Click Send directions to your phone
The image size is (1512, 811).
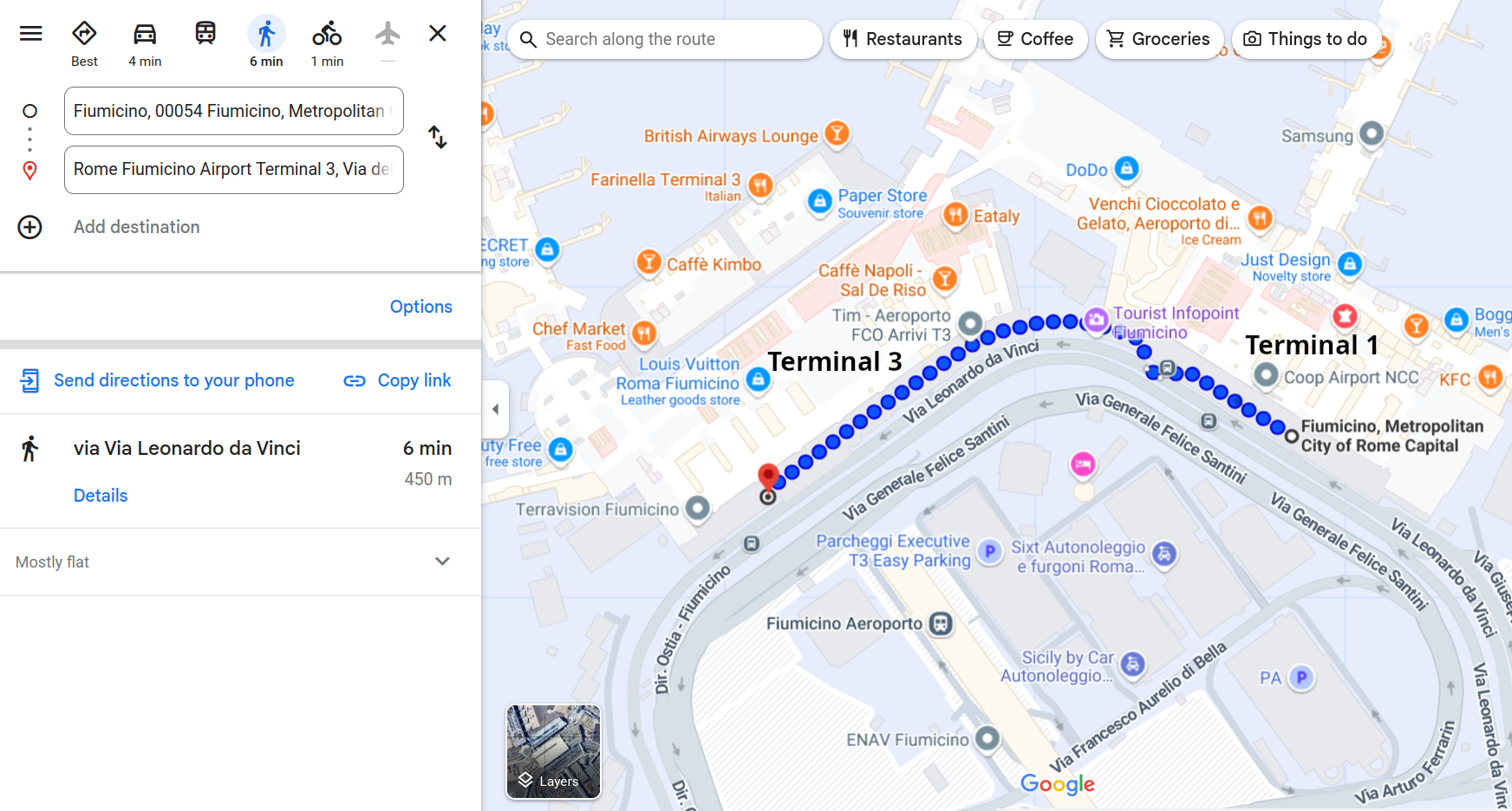158,380
